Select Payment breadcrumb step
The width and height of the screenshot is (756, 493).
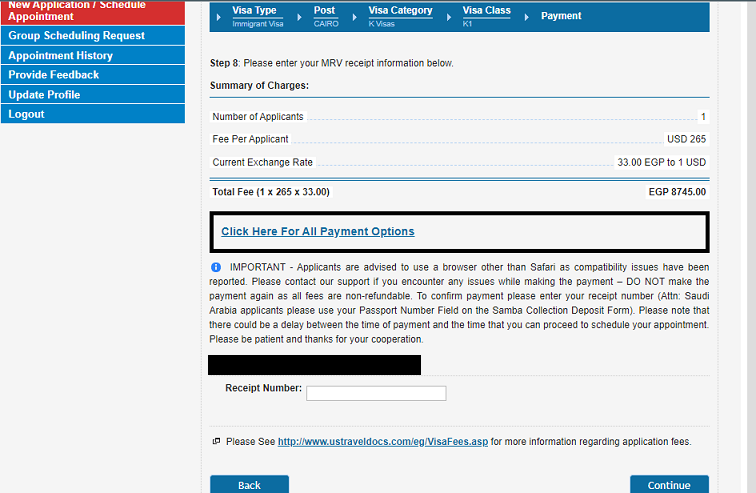(x=561, y=16)
